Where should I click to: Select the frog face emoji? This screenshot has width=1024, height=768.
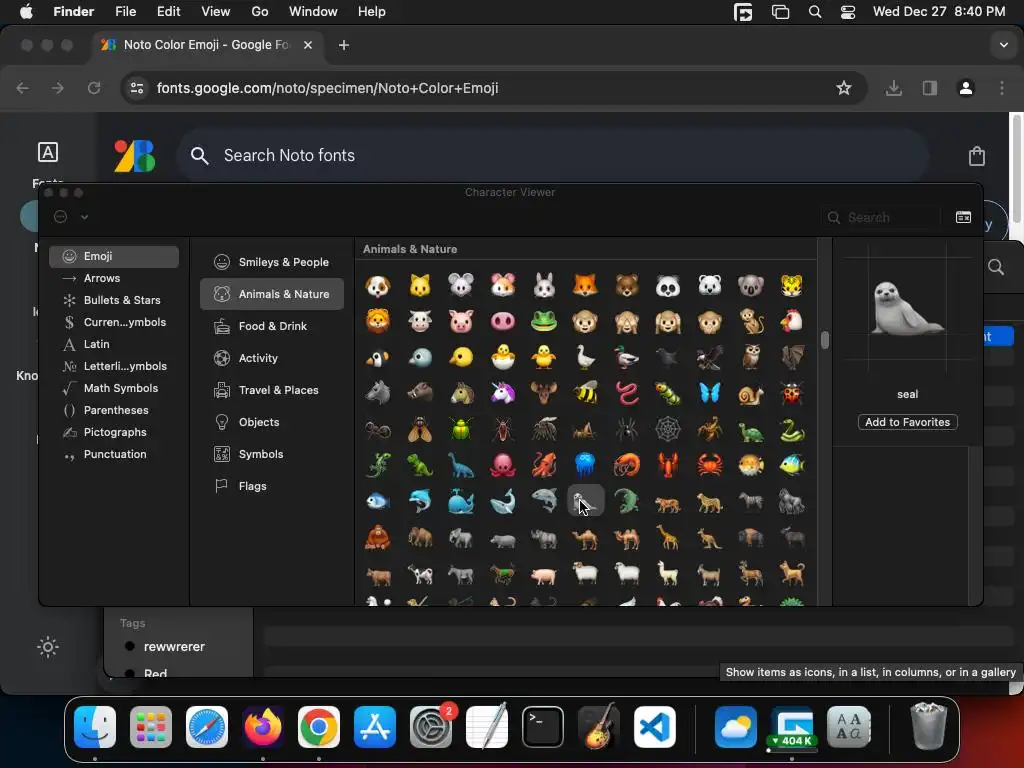click(543, 321)
